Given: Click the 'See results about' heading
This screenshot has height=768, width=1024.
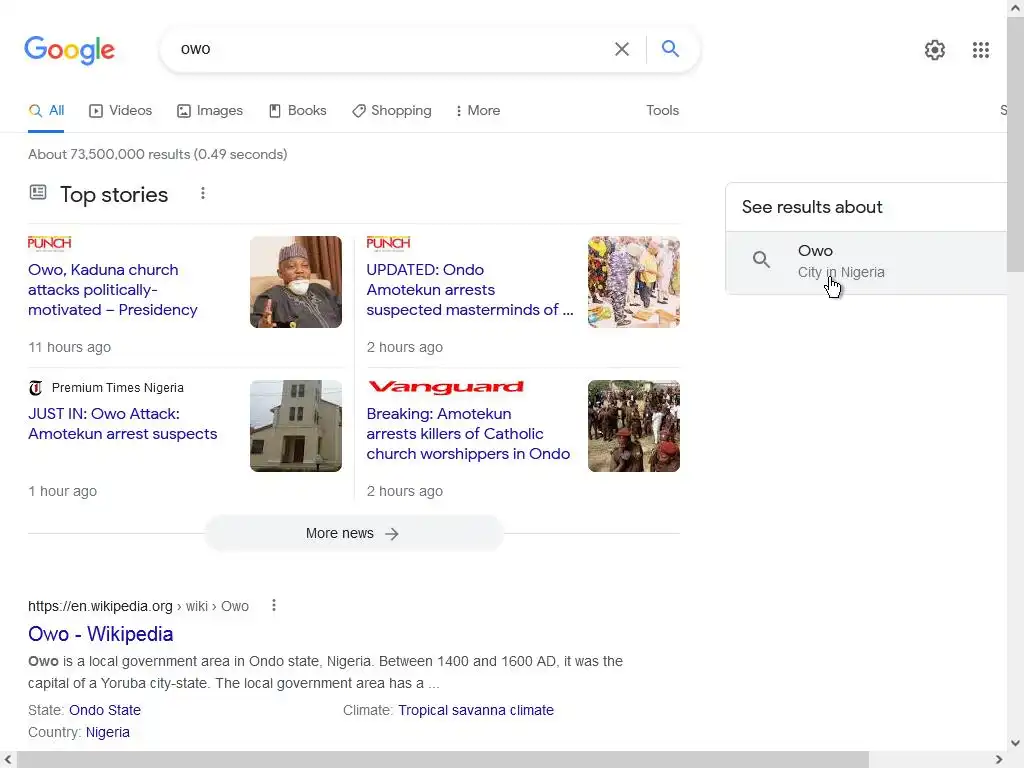Looking at the screenshot, I should (x=812, y=207).
